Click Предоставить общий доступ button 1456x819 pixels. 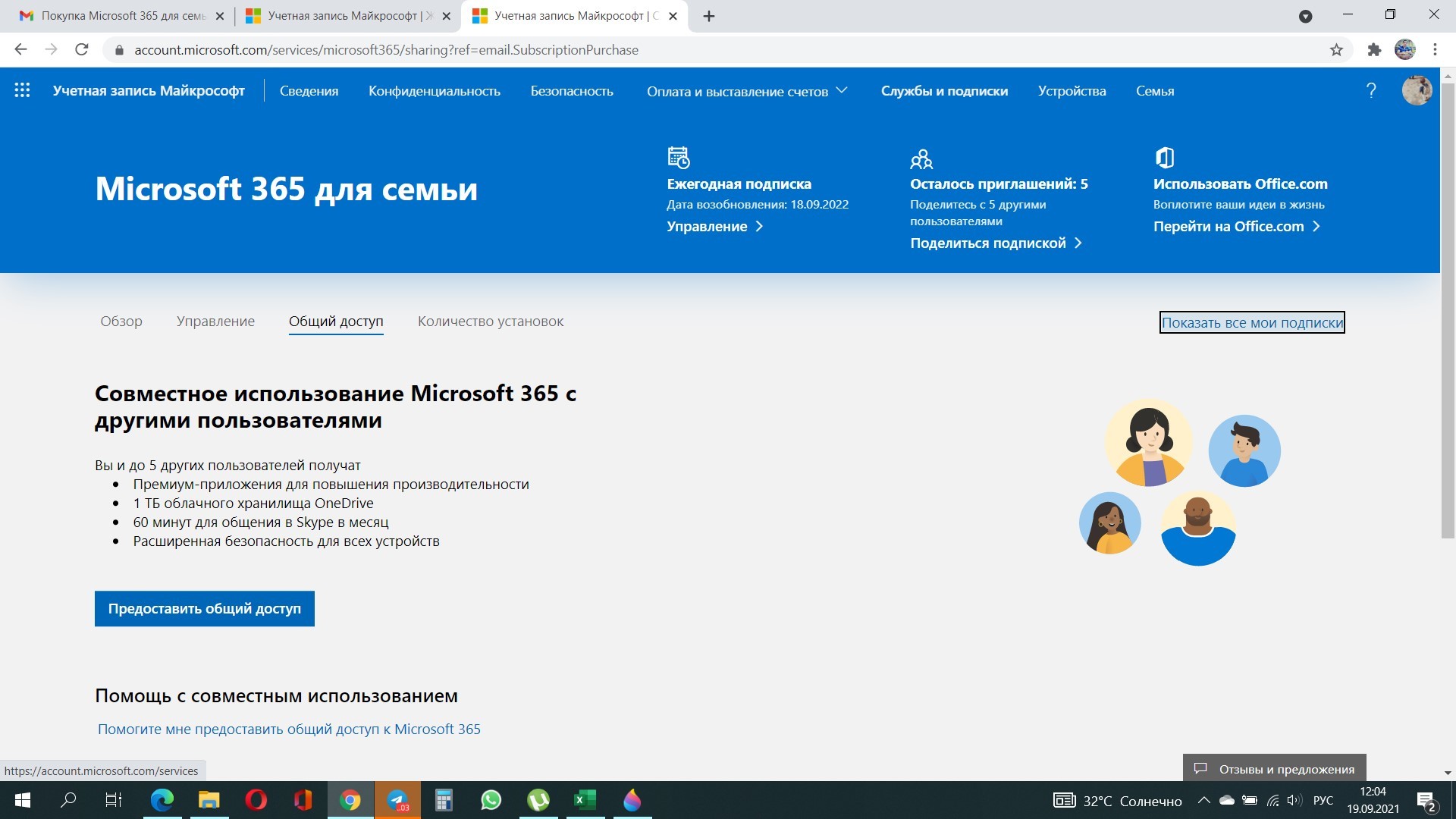(205, 608)
